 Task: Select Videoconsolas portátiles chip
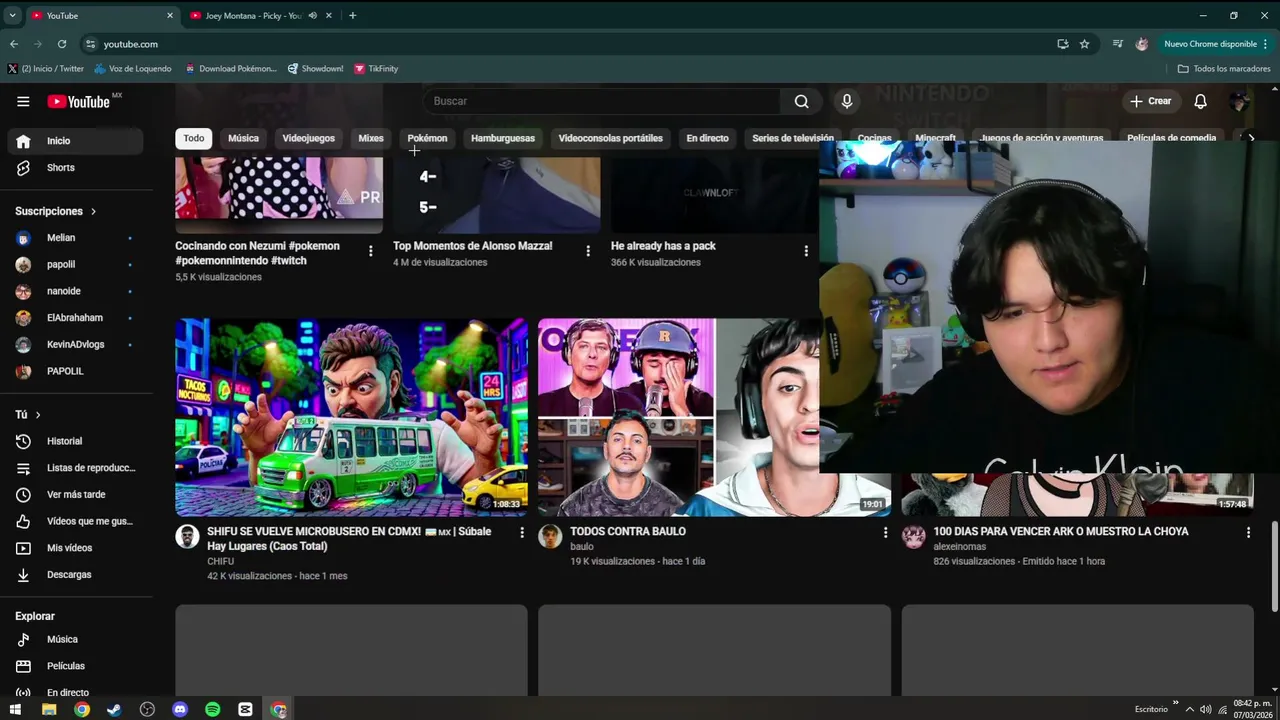[x=610, y=138]
